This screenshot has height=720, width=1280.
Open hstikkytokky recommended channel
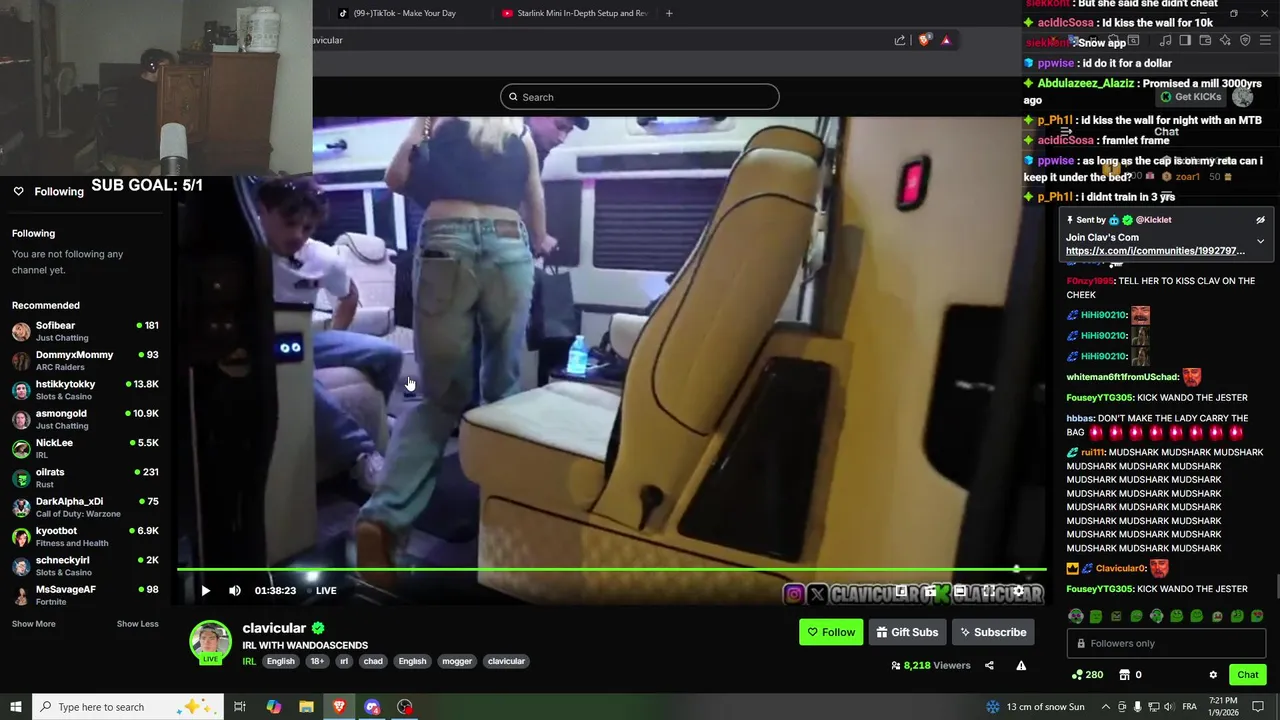click(85, 390)
